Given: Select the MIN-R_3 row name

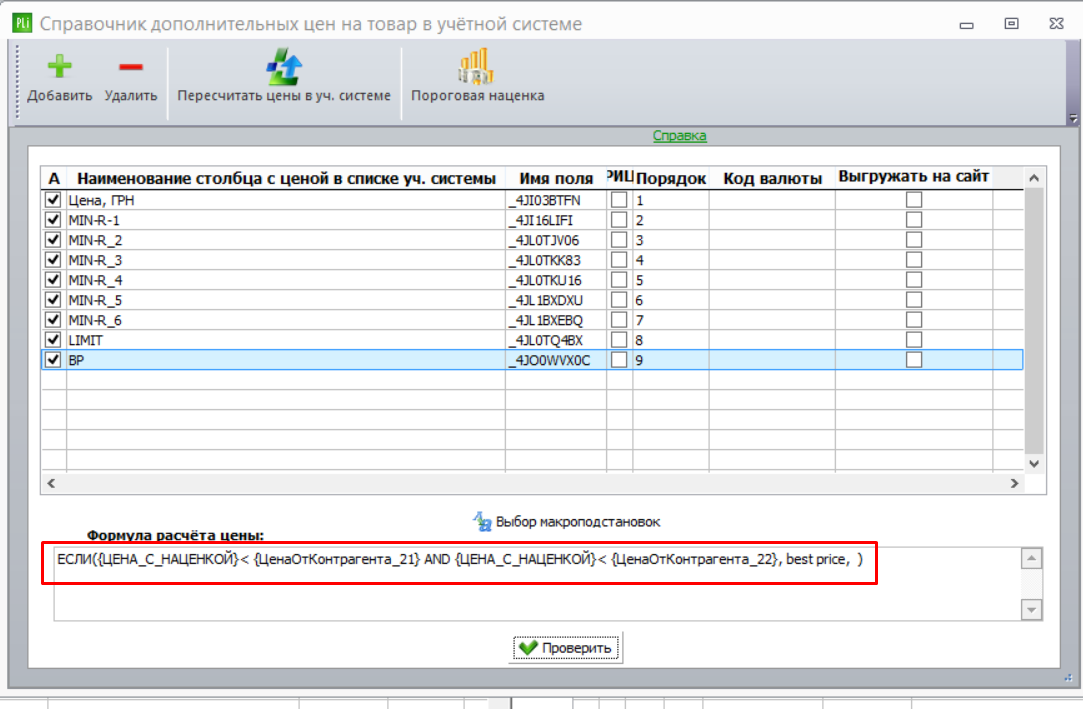Looking at the screenshot, I should [95, 260].
